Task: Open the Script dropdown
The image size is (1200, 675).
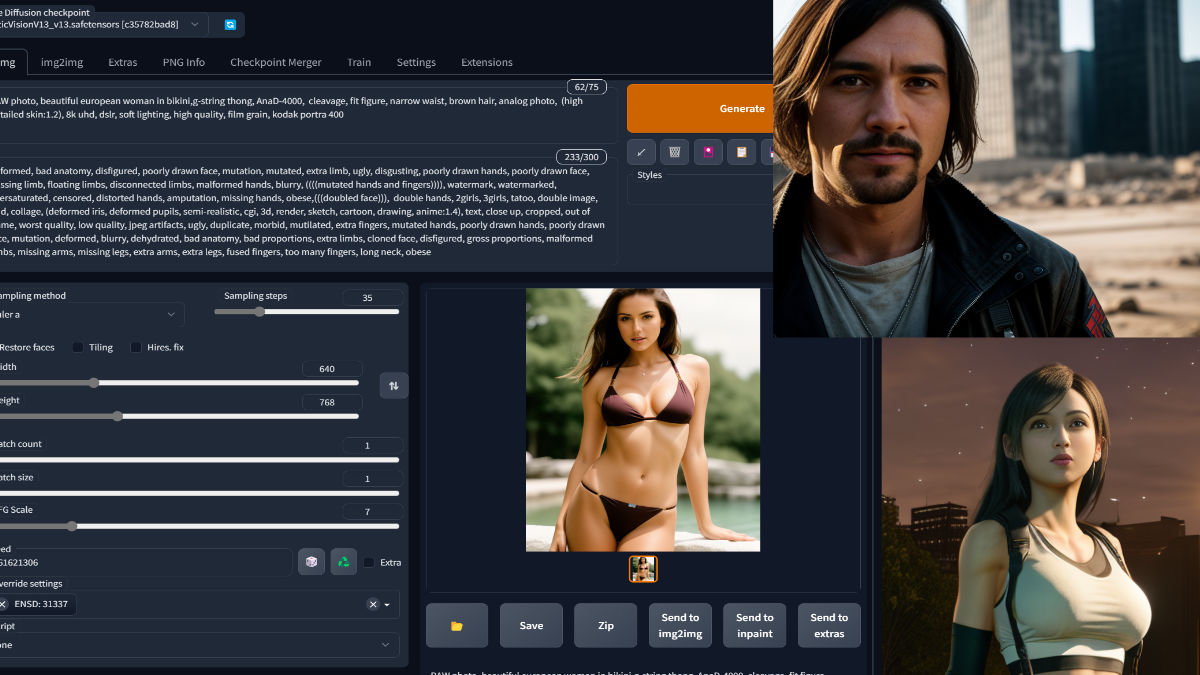Action: point(198,645)
